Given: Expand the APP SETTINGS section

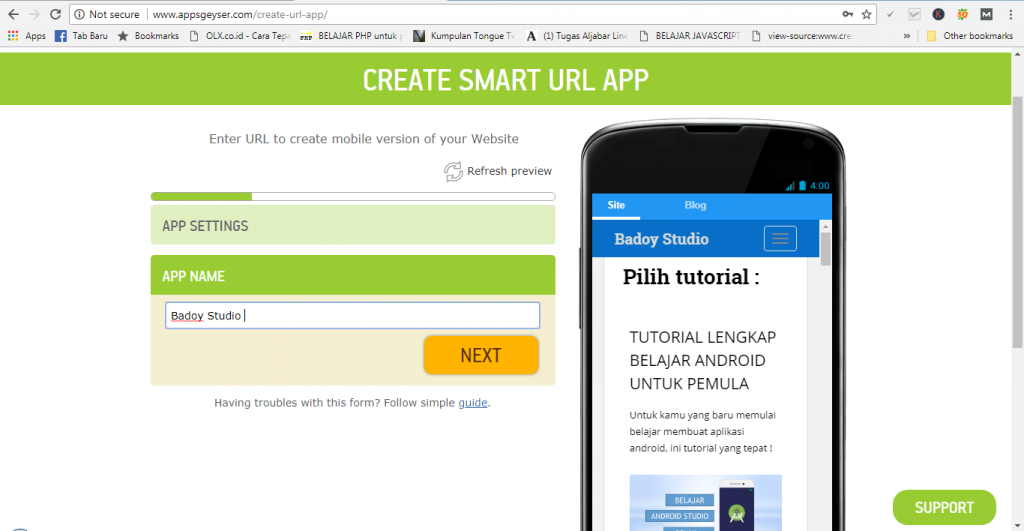Looking at the screenshot, I should [x=352, y=225].
